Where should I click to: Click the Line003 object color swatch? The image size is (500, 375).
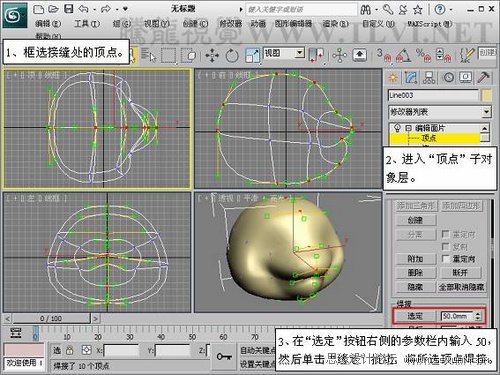[487, 95]
